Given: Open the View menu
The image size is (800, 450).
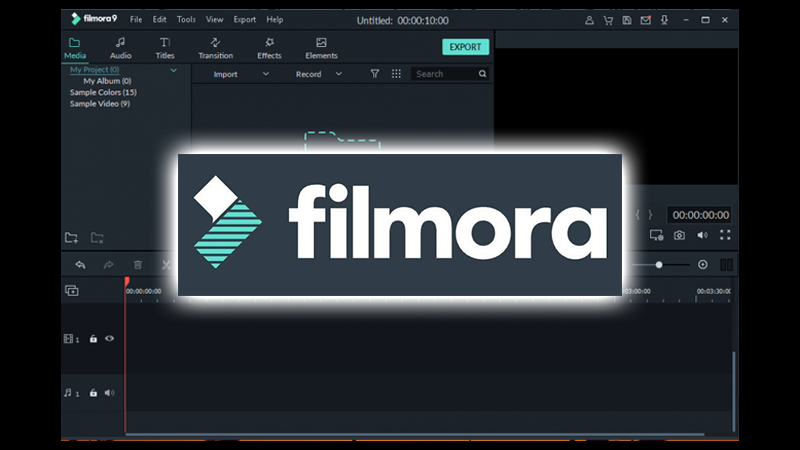Looking at the screenshot, I should click(214, 19).
